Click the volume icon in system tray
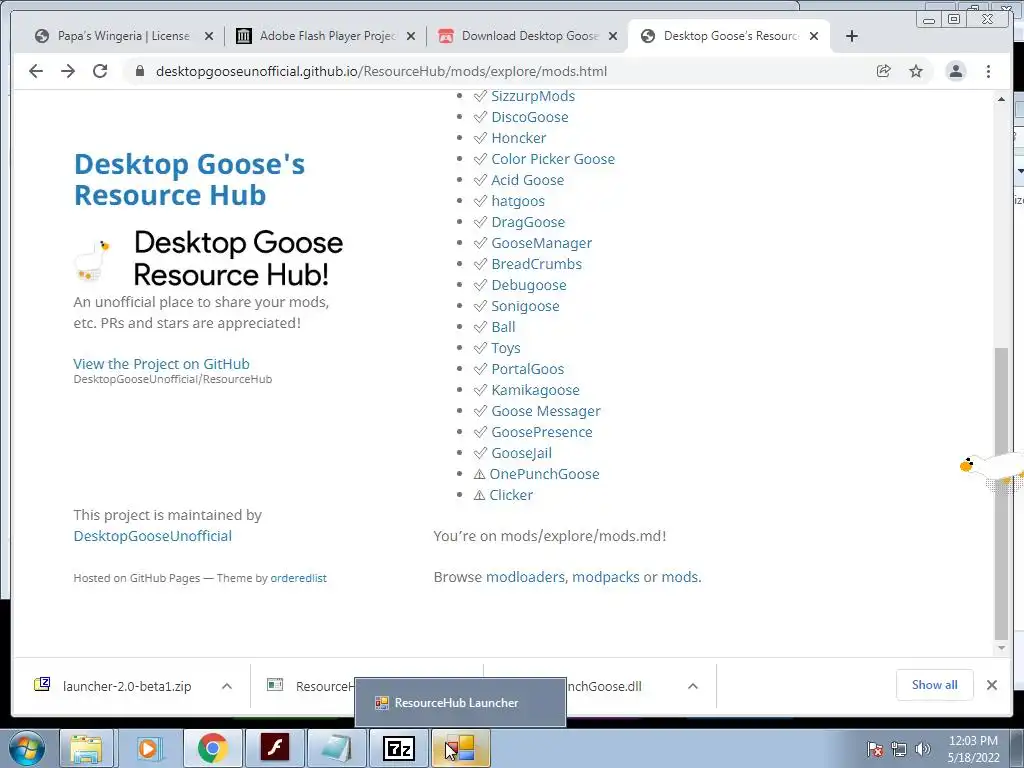The width and height of the screenshot is (1024, 768). [x=922, y=749]
